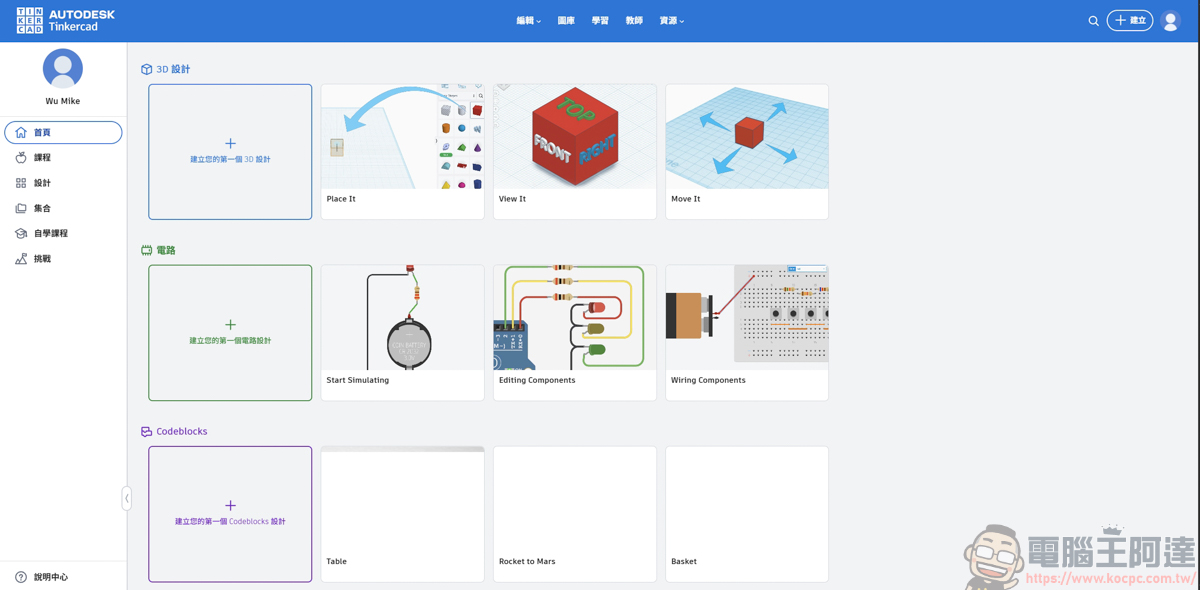
Task: Open the Basket codeblocks card
Action: coord(747,514)
